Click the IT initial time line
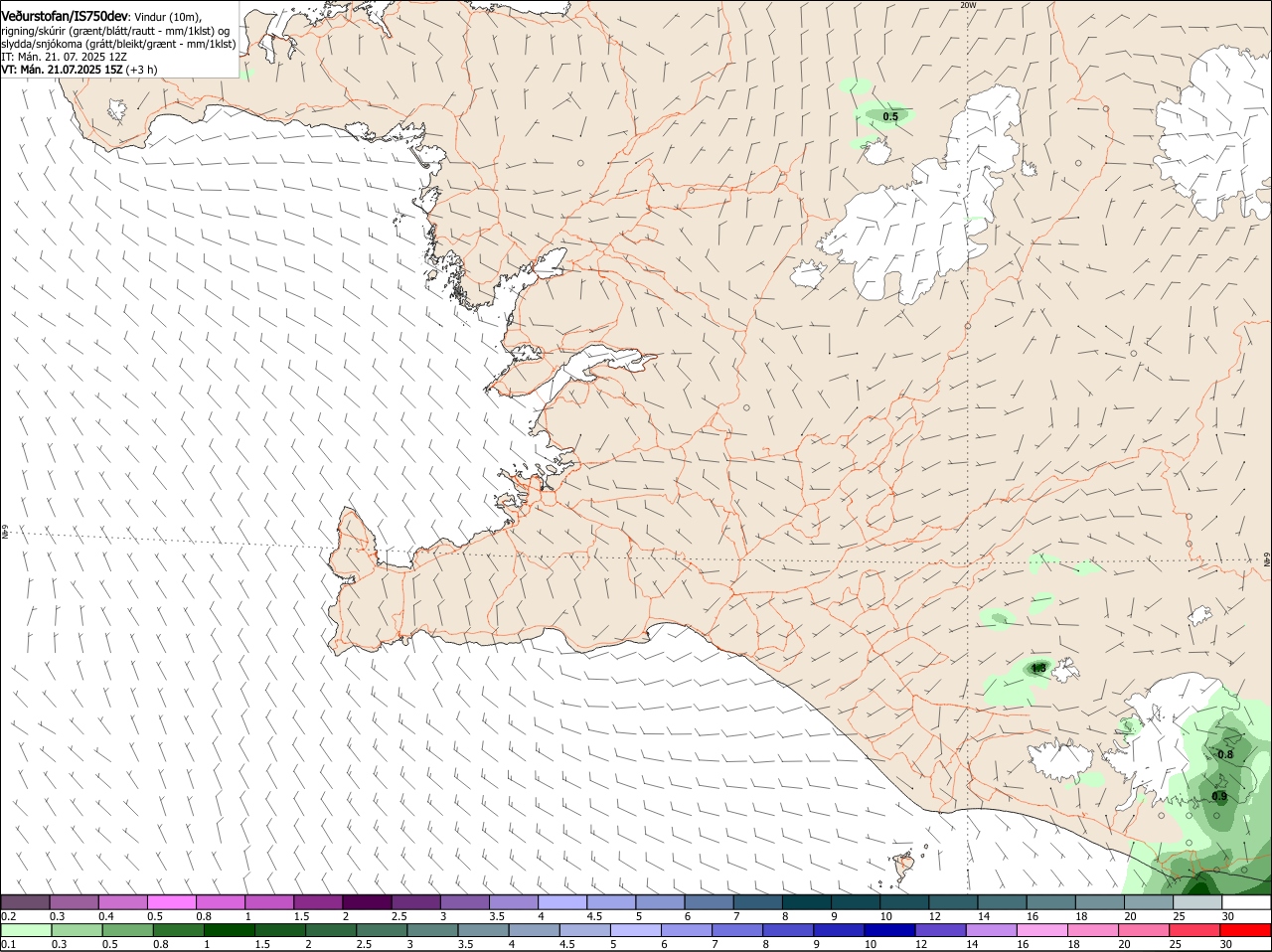The height and width of the screenshot is (952, 1272). tap(65, 57)
